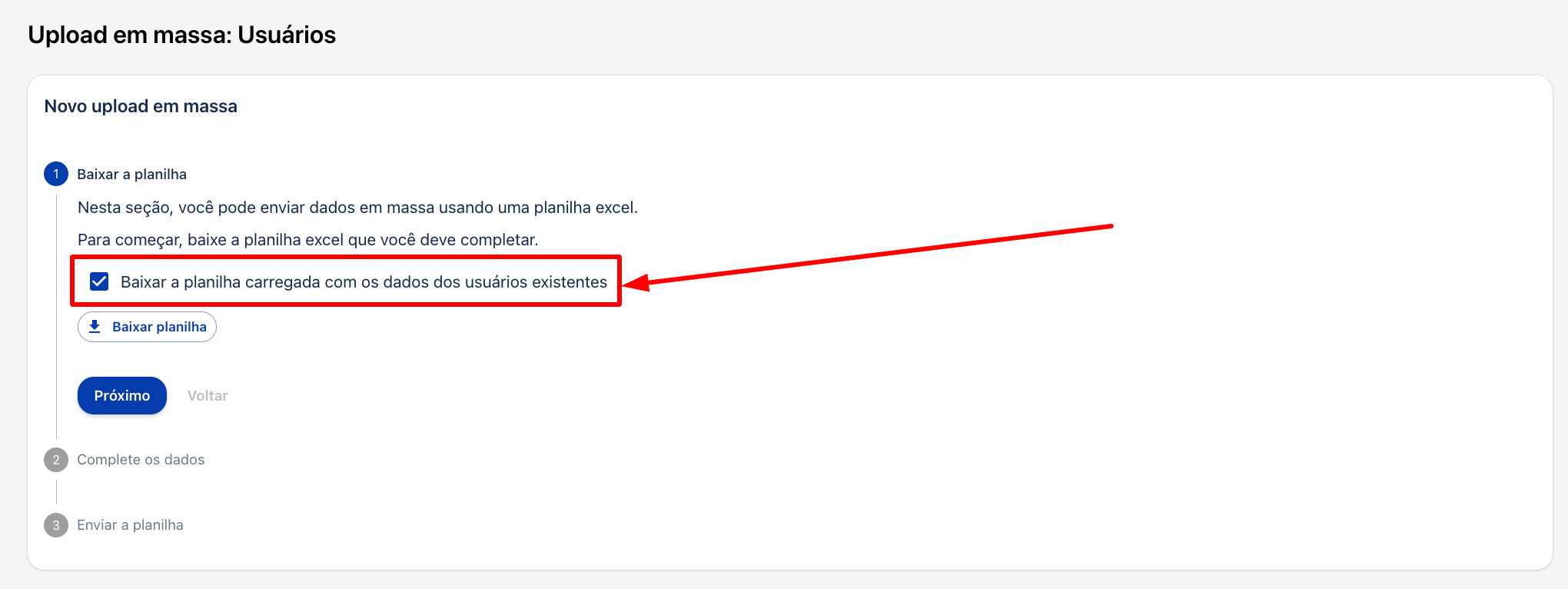
Task: Select the Baixar a planilha step title
Action: [x=131, y=174]
